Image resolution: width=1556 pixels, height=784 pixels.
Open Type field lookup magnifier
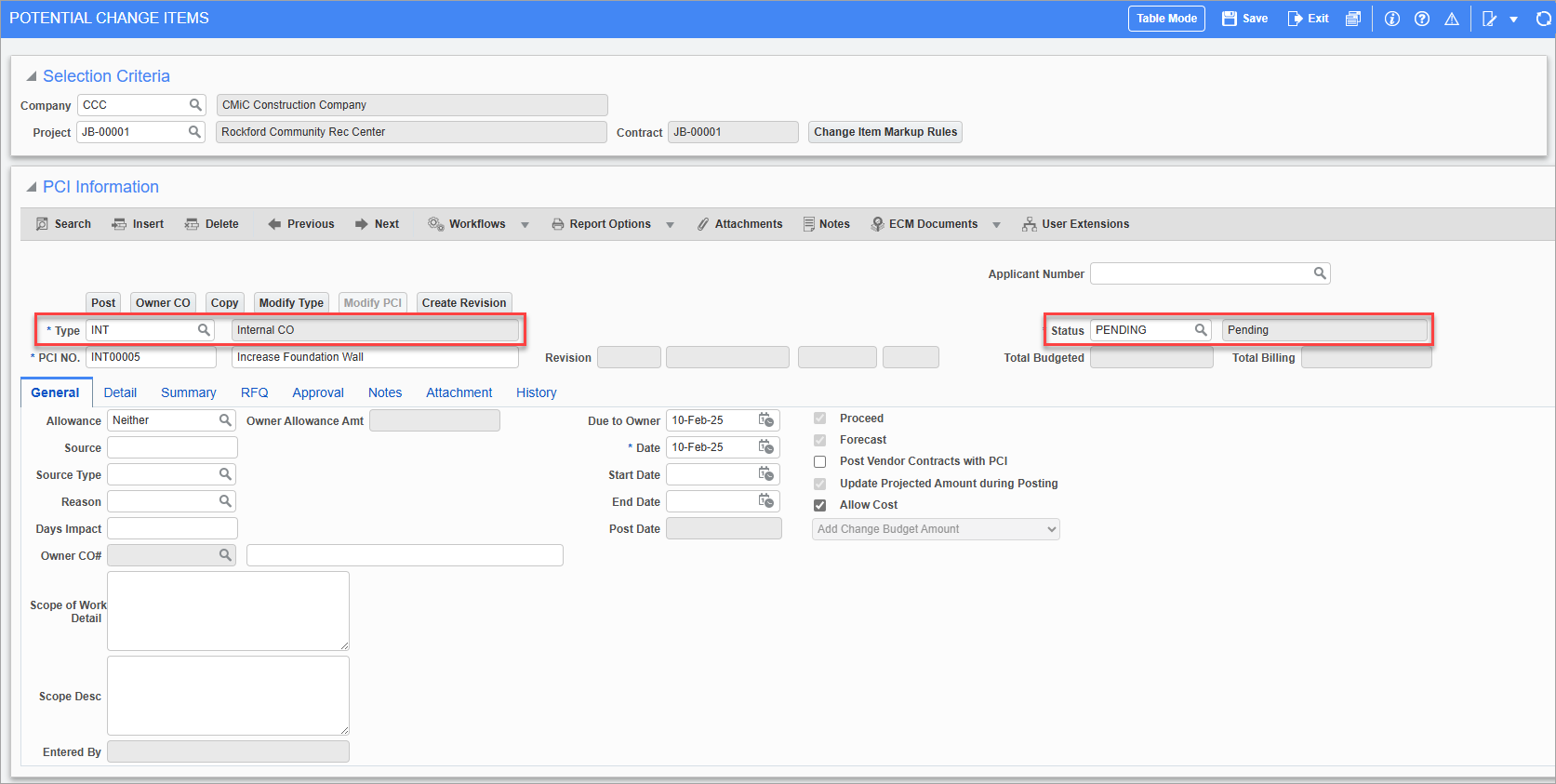point(204,330)
